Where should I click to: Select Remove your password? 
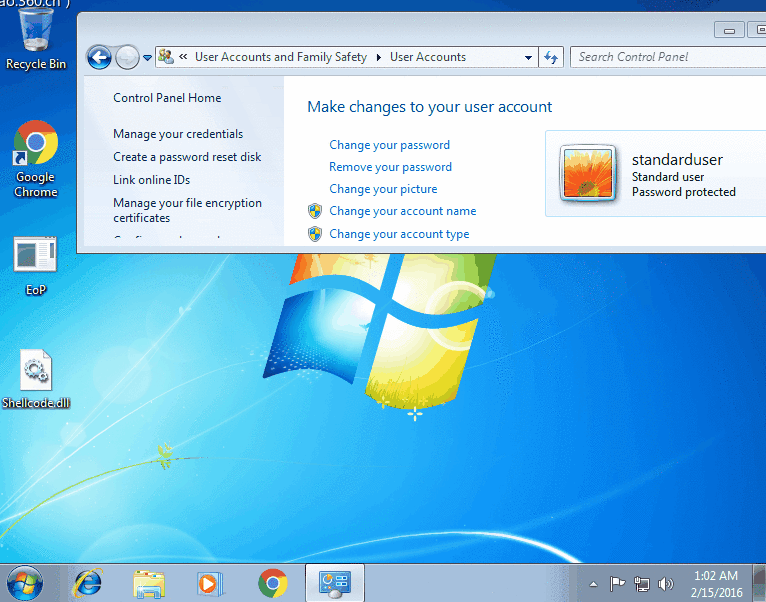click(x=390, y=167)
